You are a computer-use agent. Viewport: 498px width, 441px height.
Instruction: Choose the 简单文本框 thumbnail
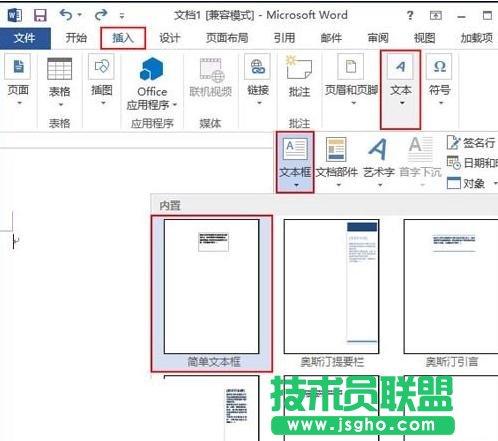pos(212,294)
